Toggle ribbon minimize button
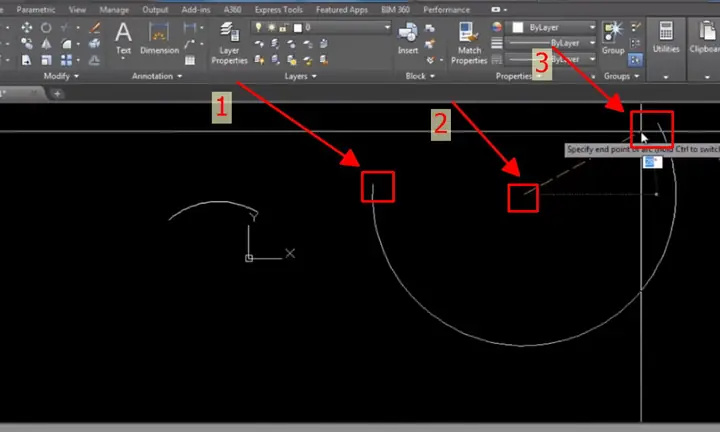The image size is (720, 432). (498, 10)
